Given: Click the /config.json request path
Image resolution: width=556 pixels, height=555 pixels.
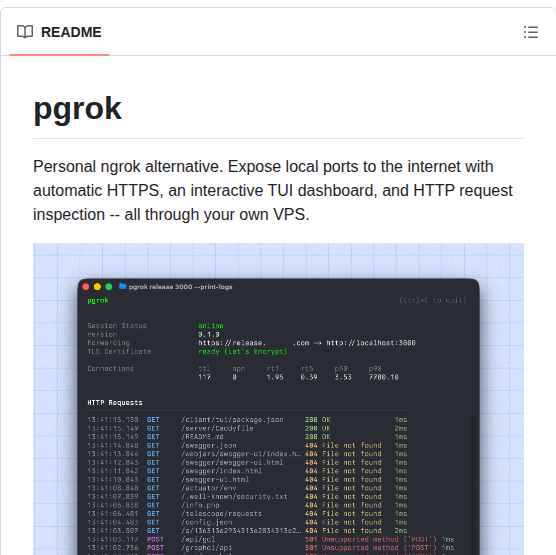Looking at the screenshot, I should pyautogui.click(x=207, y=522).
